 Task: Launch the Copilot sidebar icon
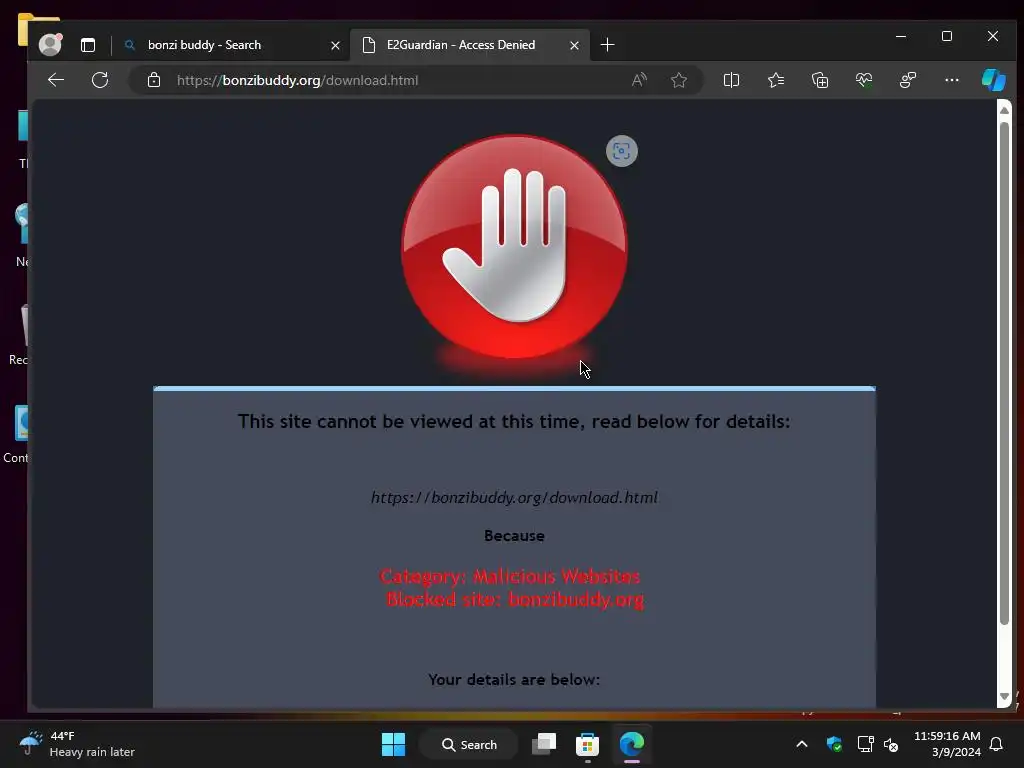pyautogui.click(x=993, y=80)
